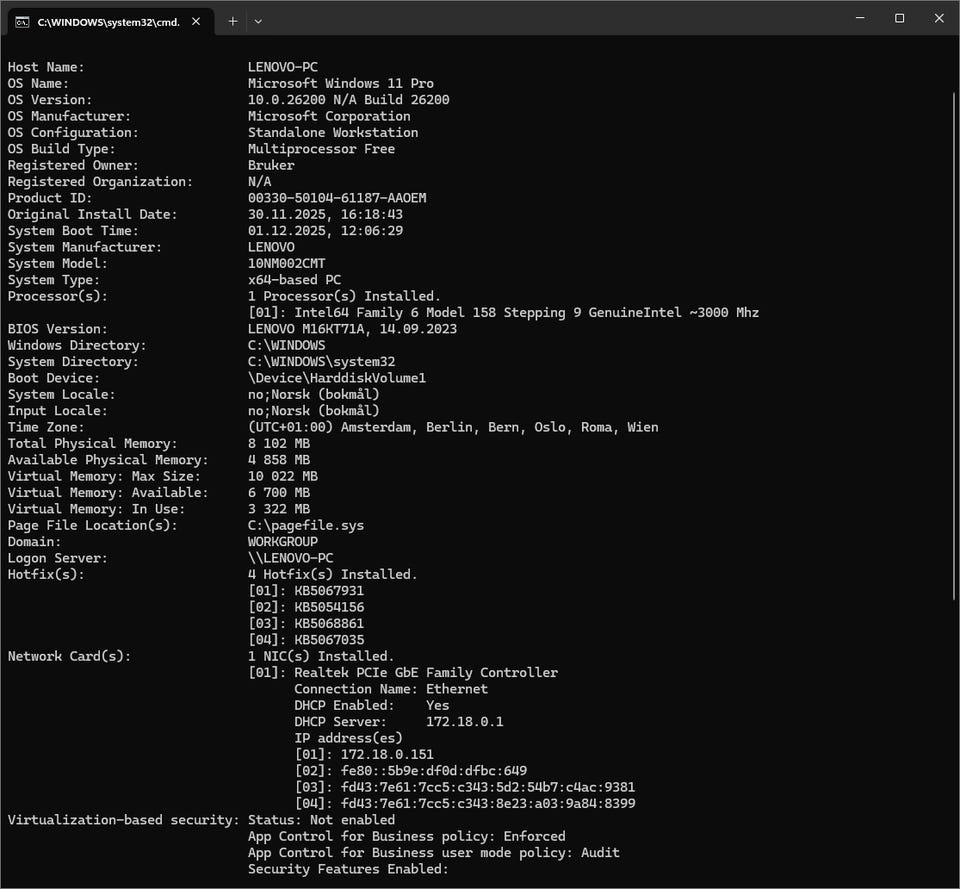Click the label Network Card(s):
960x889 pixels.
69,656
